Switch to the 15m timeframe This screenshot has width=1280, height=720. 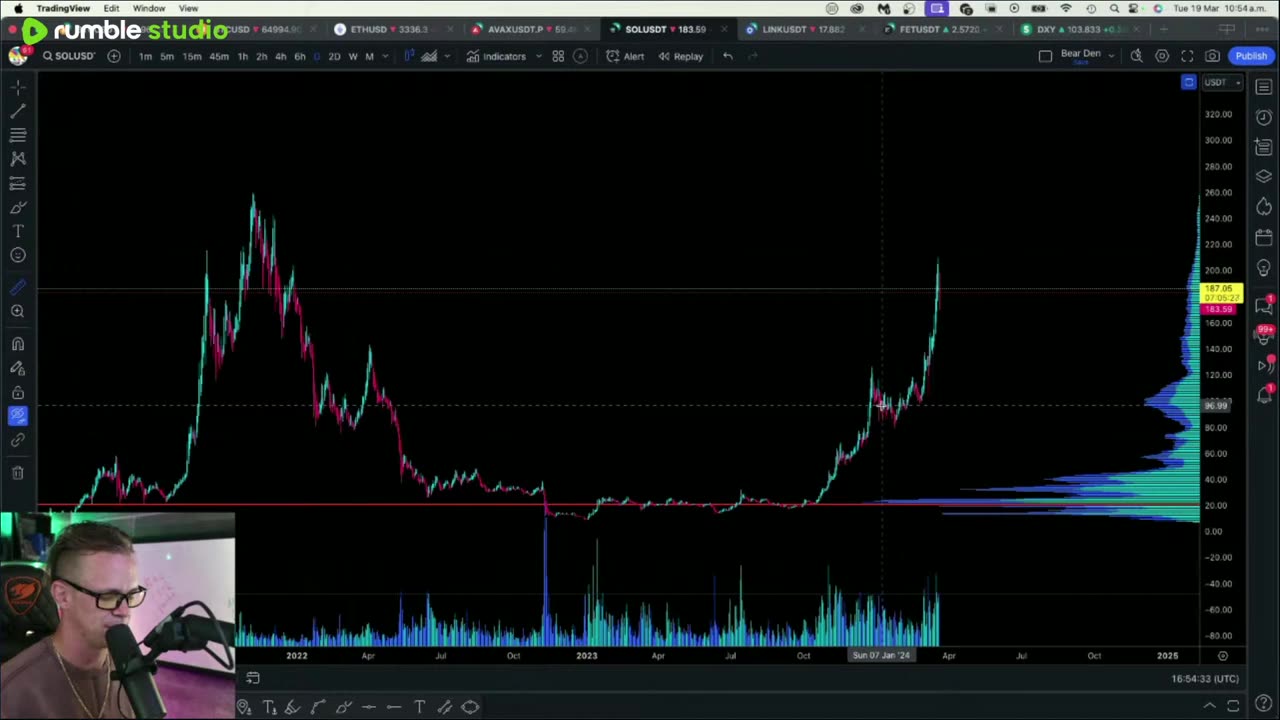[x=192, y=56]
